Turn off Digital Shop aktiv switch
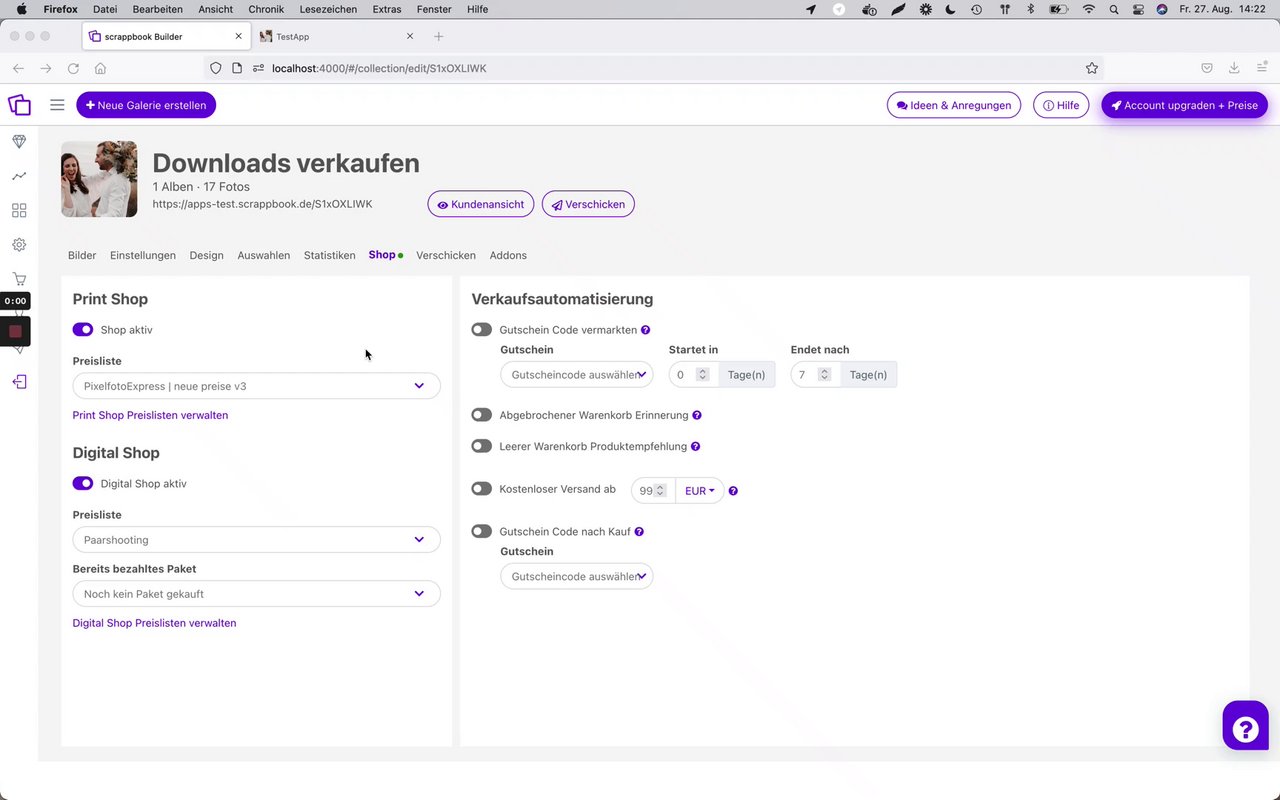 point(83,484)
